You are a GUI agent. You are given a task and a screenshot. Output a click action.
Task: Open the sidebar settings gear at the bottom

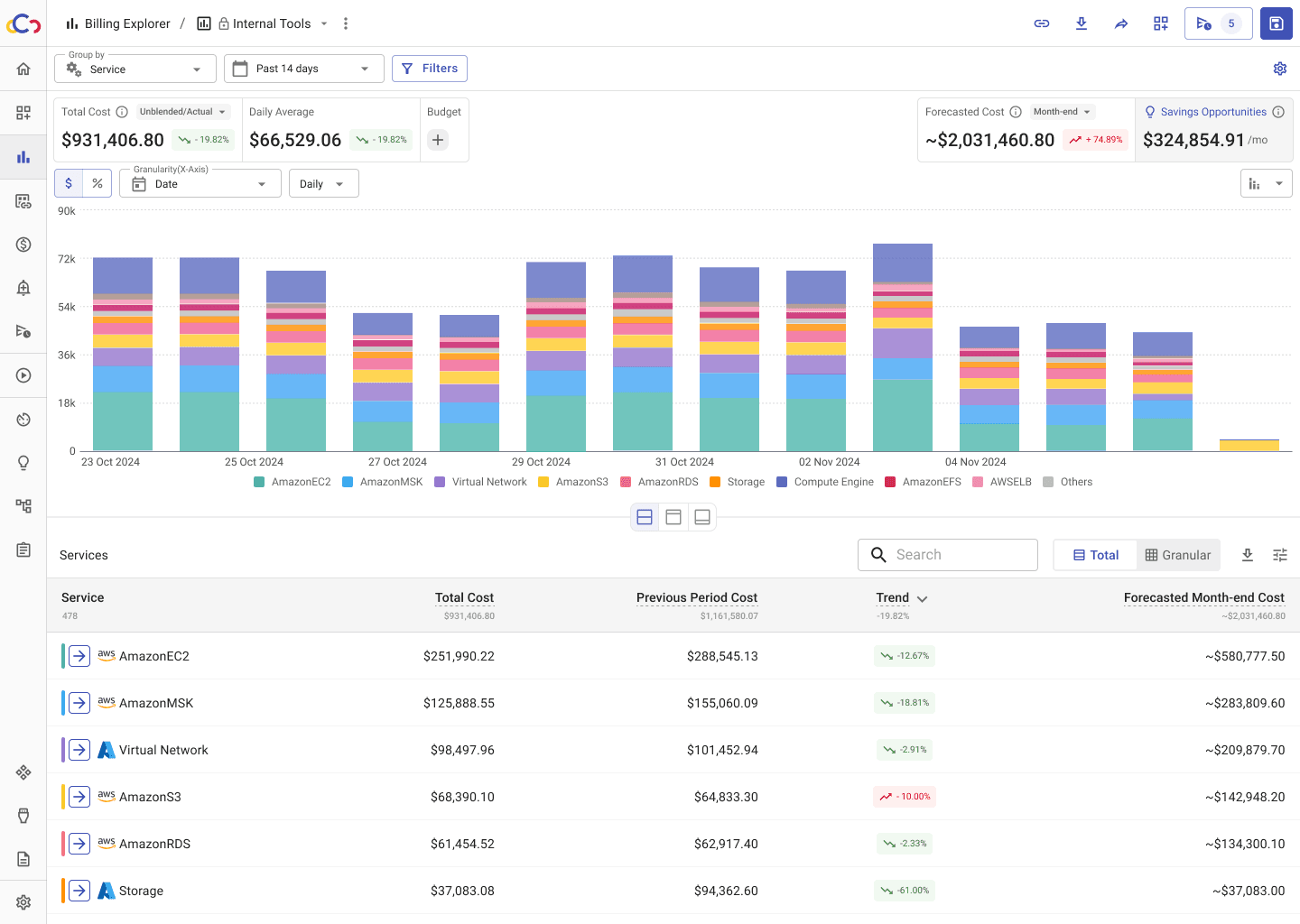pyautogui.click(x=23, y=902)
